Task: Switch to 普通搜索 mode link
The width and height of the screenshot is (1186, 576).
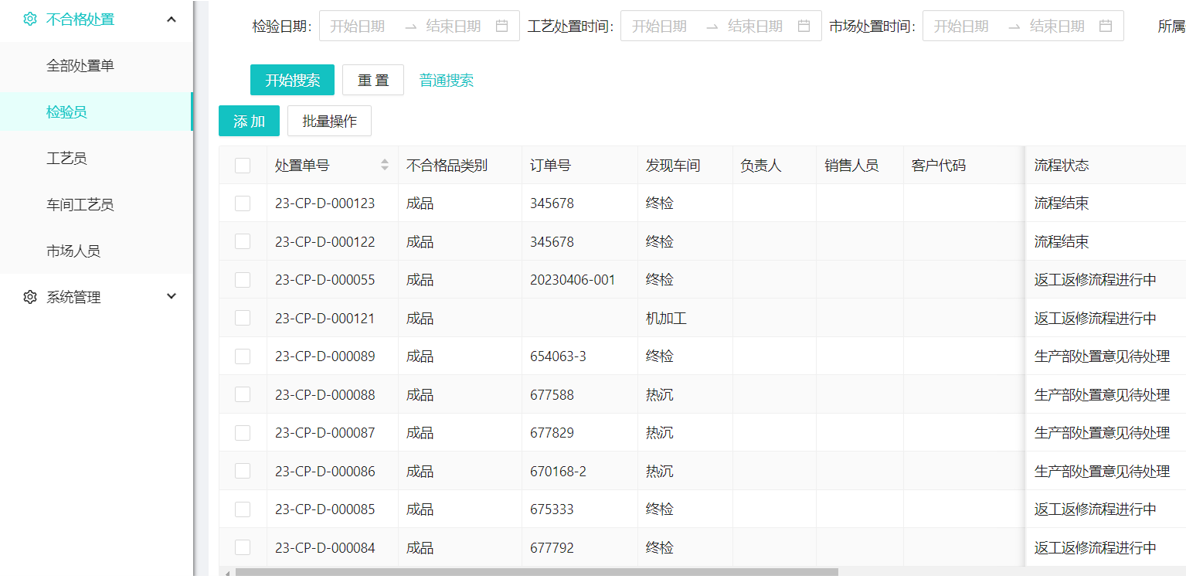Action: coord(446,80)
